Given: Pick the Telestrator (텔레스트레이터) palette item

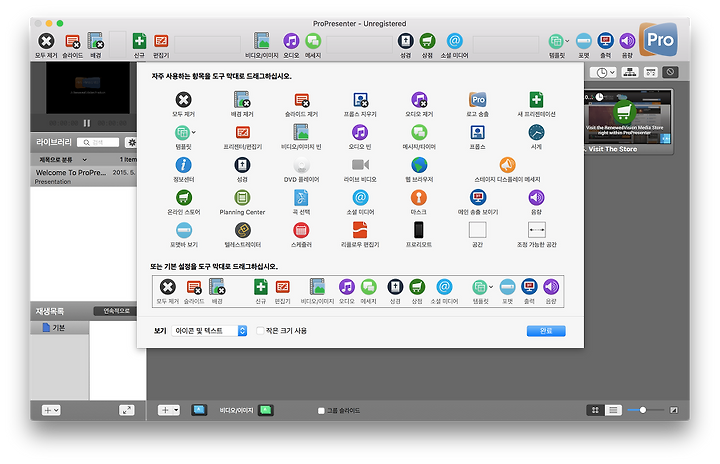Looking at the screenshot, I should [242, 235].
